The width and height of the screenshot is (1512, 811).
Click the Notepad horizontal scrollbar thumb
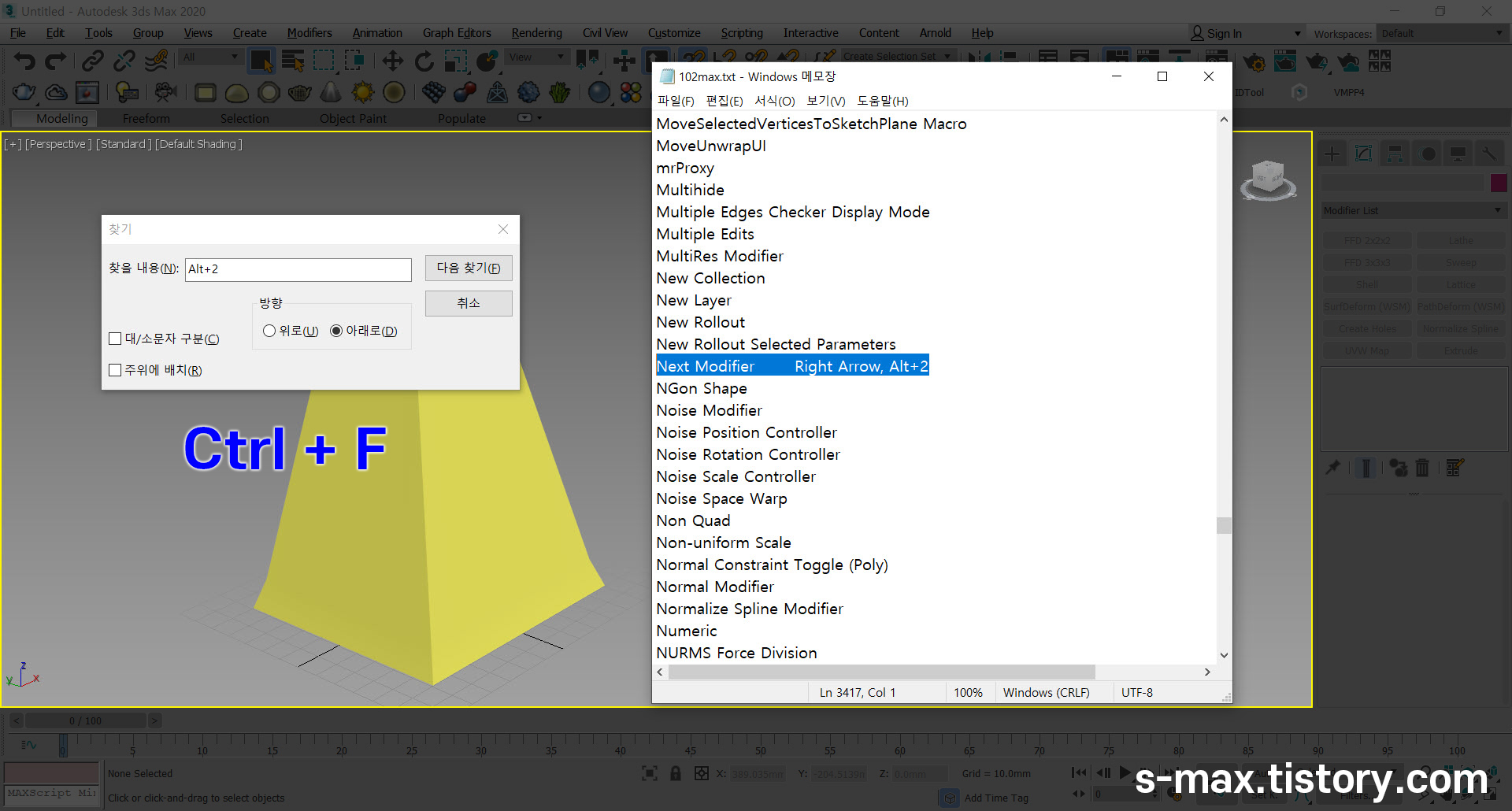click(x=882, y=672)
